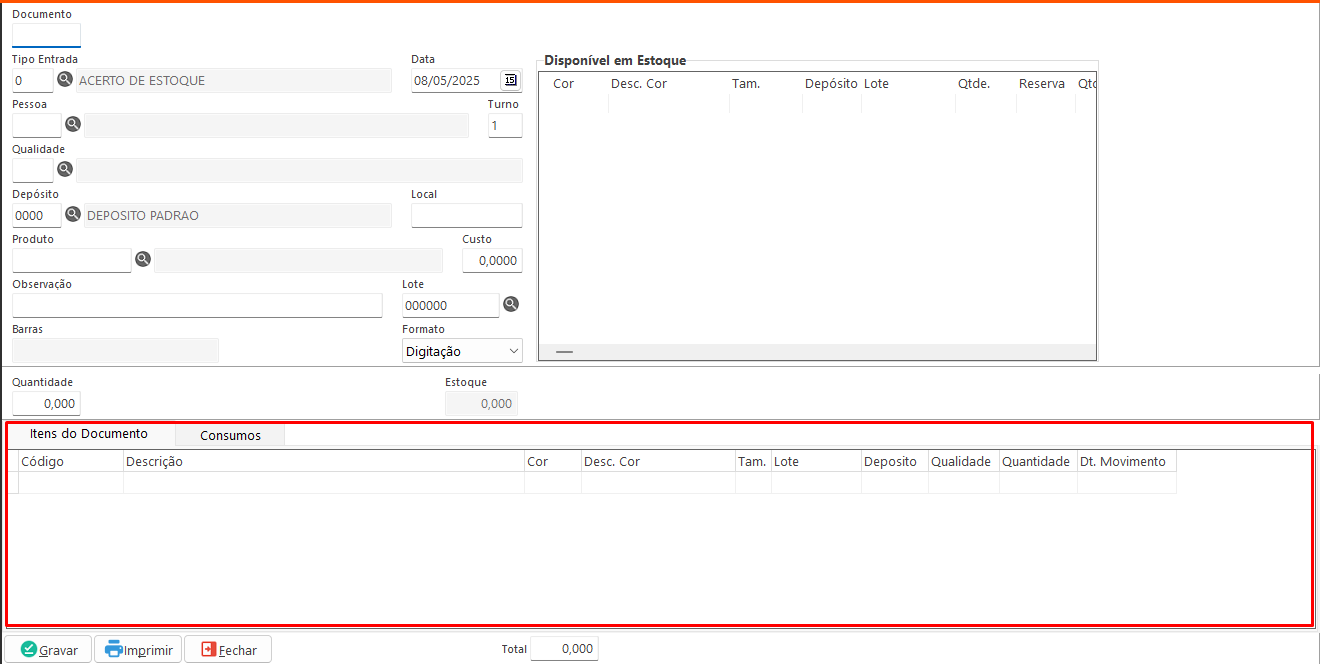
Task: Open the Pessoa lookup magnifier icon
Action: 72,125
